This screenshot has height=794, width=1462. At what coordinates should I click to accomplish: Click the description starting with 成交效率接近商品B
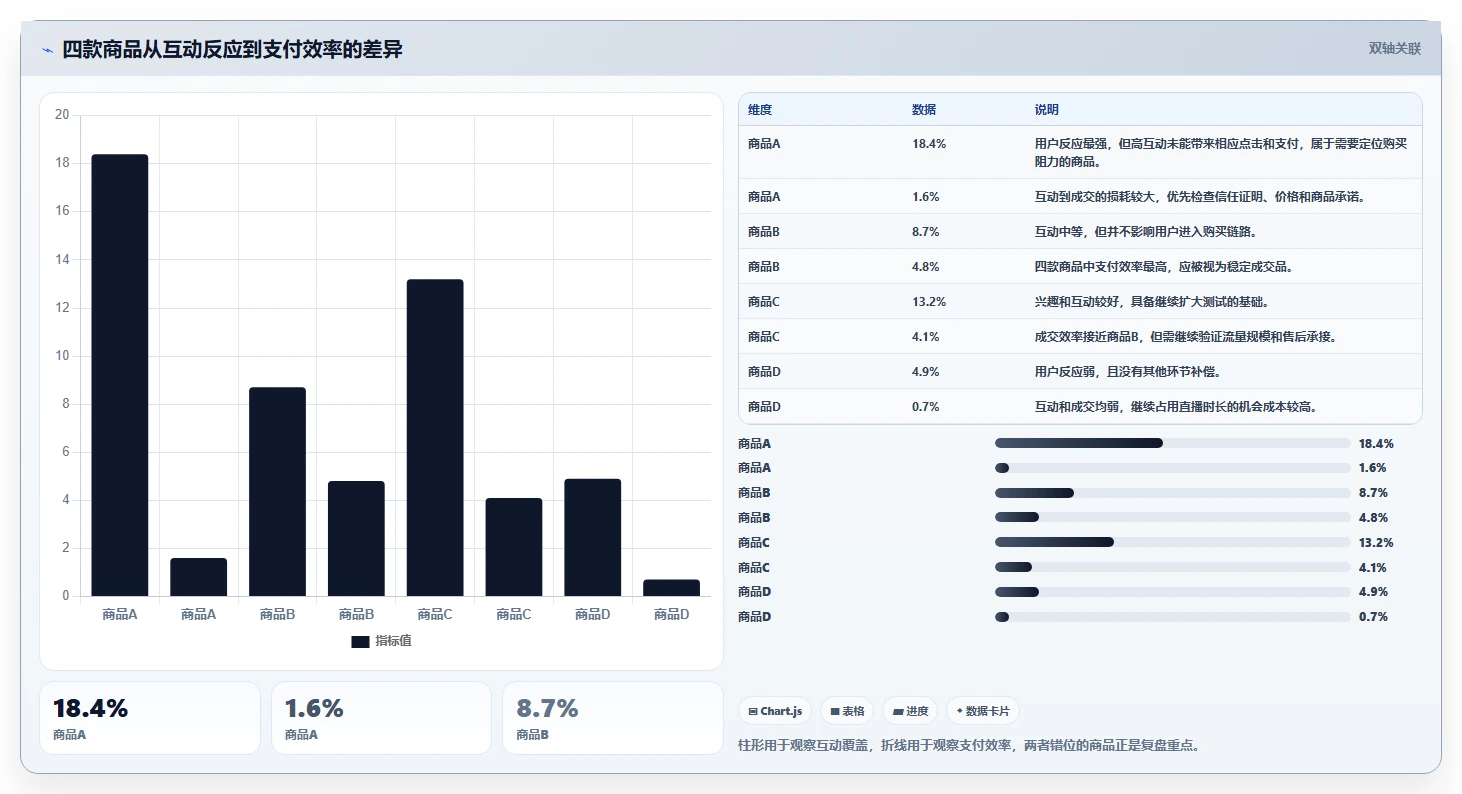tap(1186, 337)
